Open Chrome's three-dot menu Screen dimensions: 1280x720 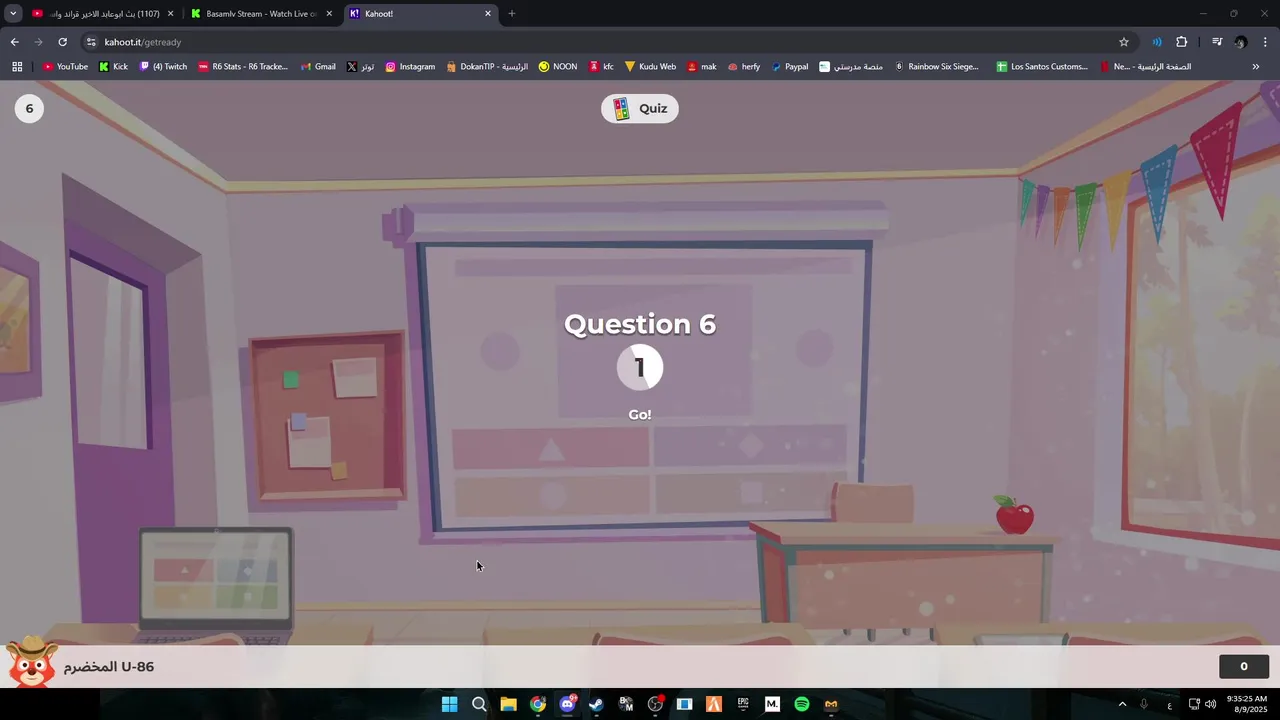pyautogui.click(x=1265, y=42)
